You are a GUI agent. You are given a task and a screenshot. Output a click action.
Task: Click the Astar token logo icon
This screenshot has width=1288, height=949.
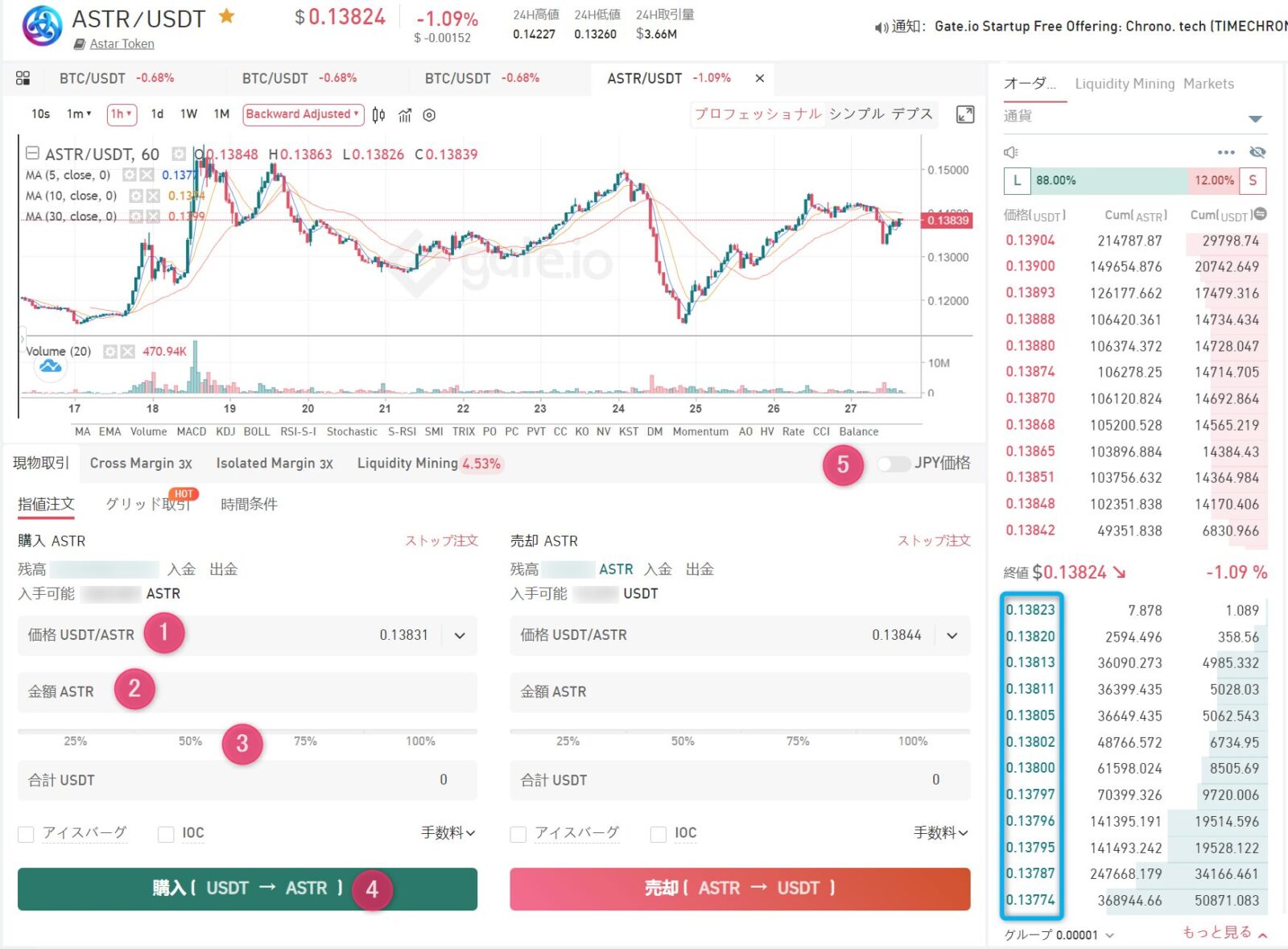42,26
